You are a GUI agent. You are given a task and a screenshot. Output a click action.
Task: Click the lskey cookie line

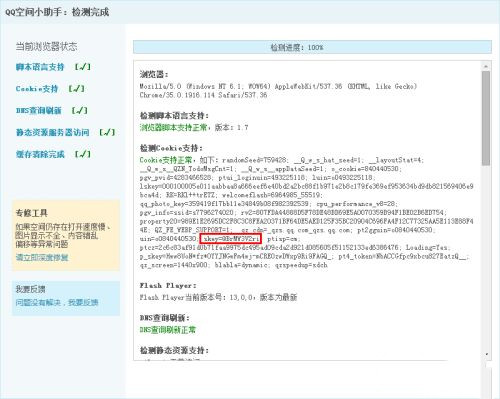pos(307,186)
